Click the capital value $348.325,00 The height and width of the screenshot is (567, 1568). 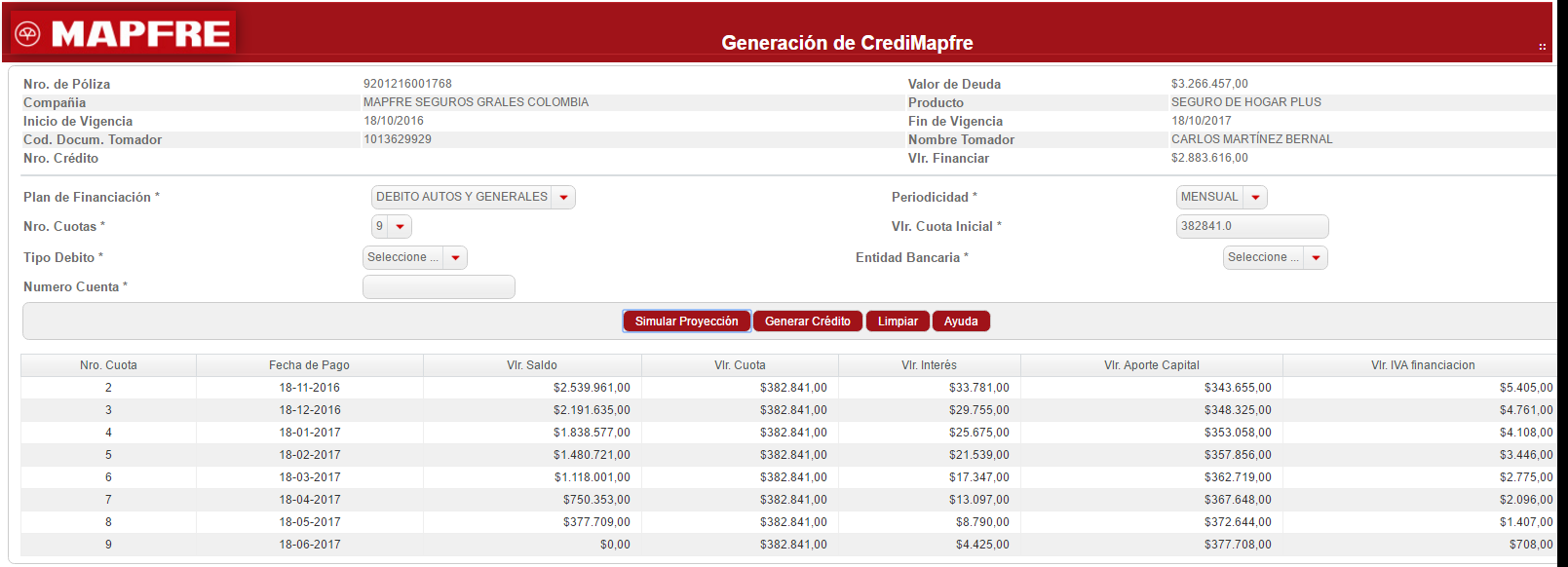[x=1238, y=410]
